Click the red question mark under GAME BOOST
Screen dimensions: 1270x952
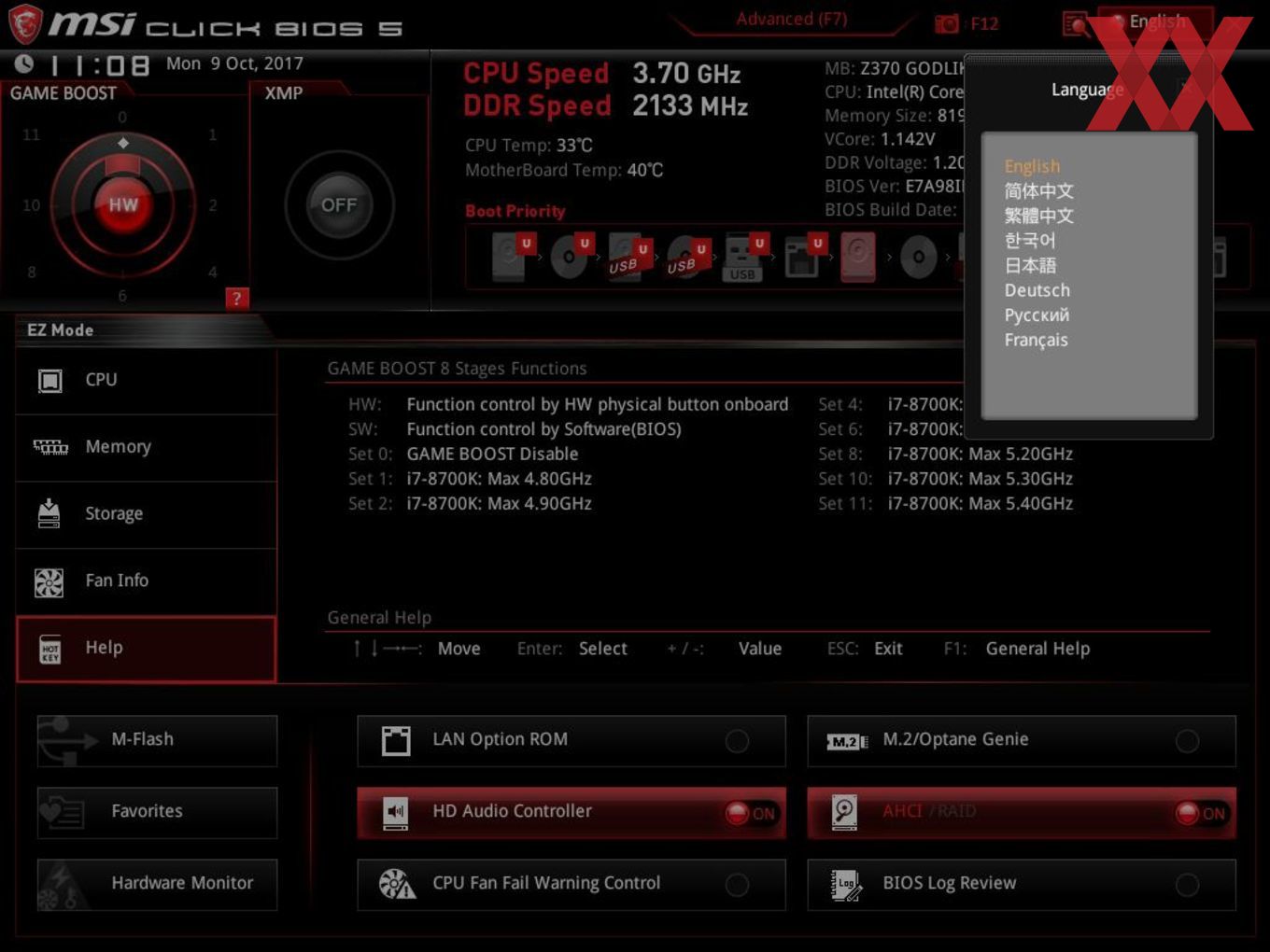point(236,298)
